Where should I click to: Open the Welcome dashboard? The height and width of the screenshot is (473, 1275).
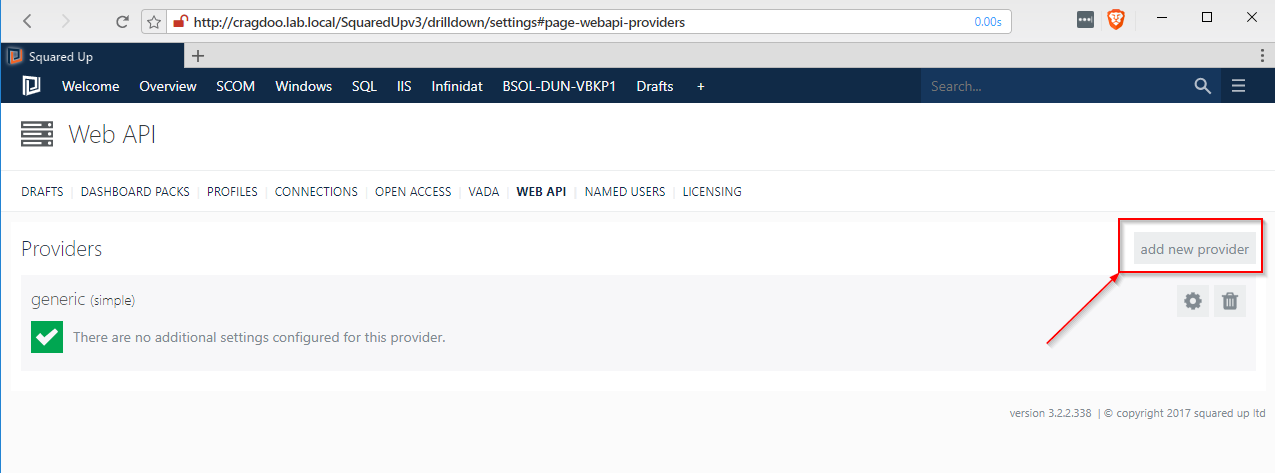tap(90, 86)
